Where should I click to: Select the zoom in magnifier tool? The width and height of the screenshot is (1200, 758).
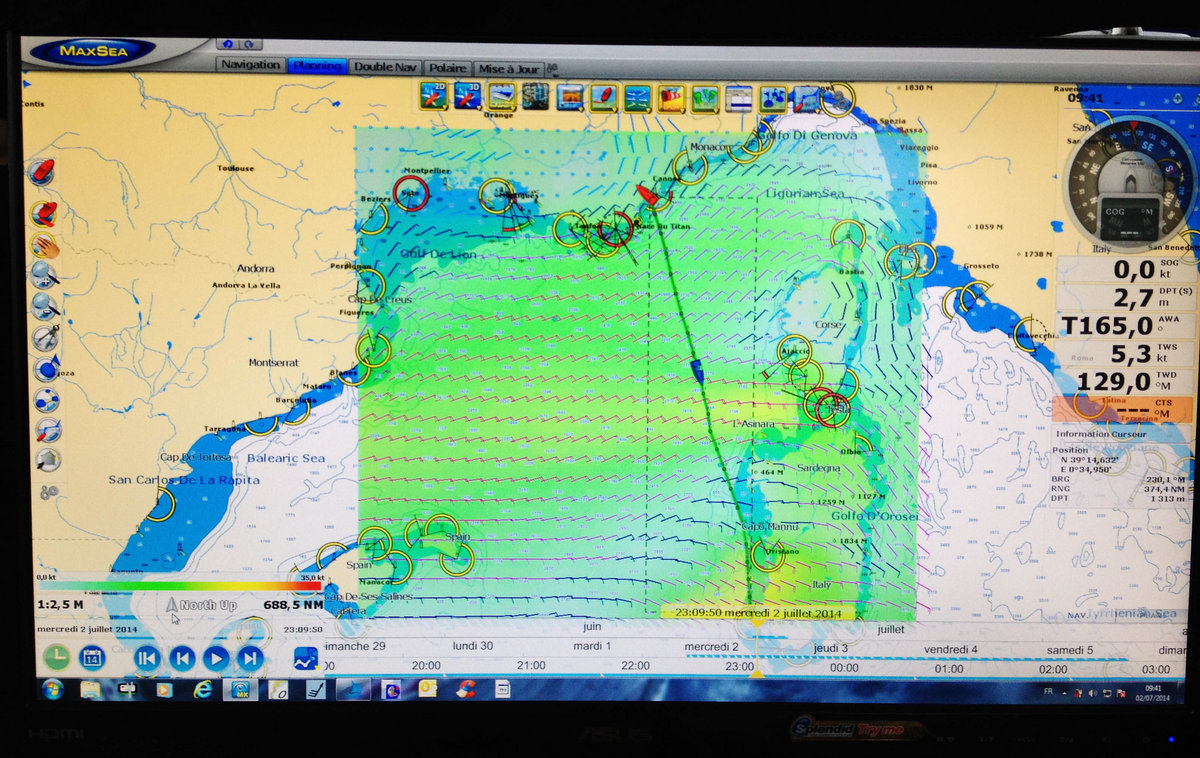click(45, 274)
